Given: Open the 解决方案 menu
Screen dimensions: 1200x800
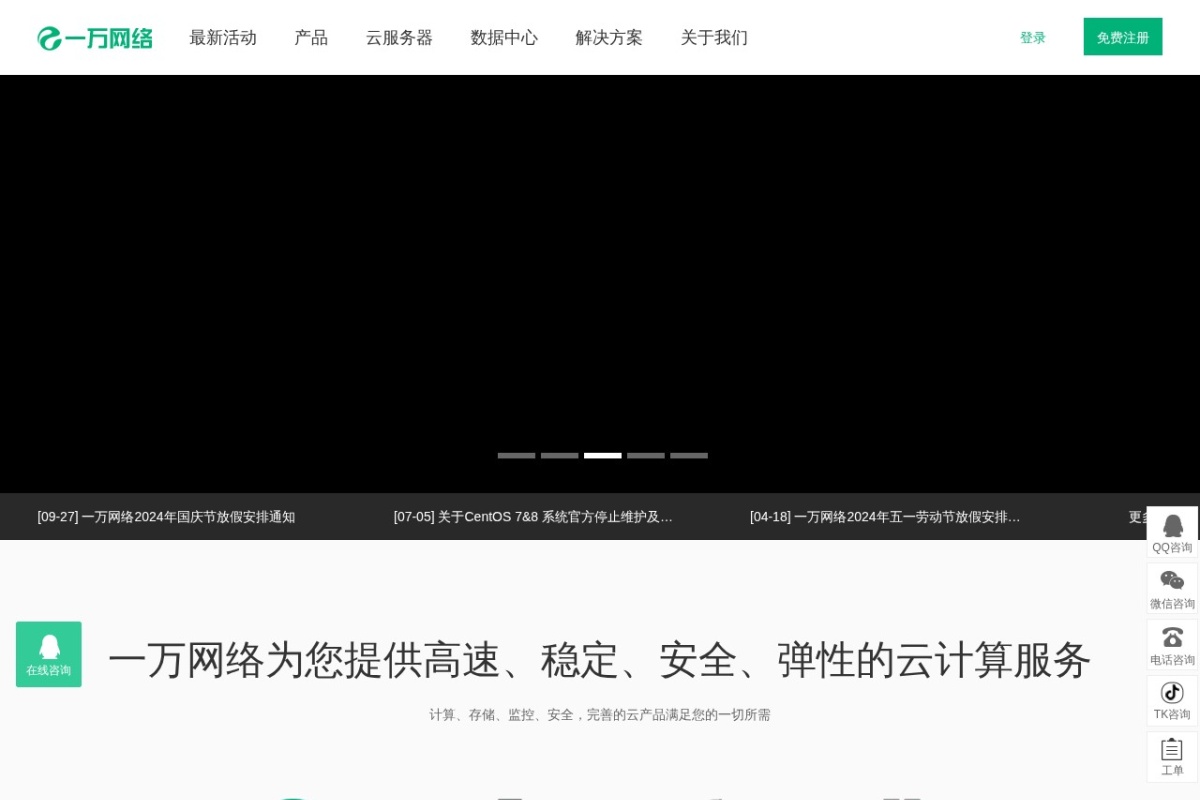Looking at the screenshot, I should point(609,38).
